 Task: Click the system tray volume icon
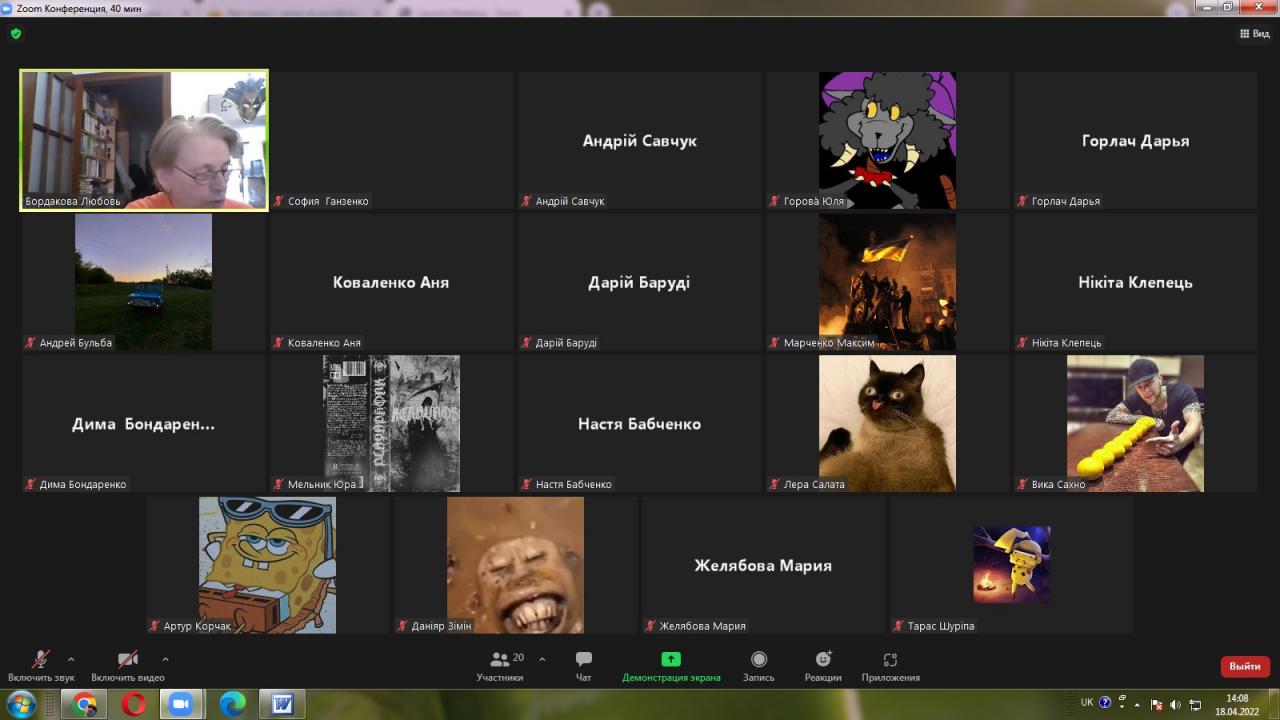(x=1175, y=704)
